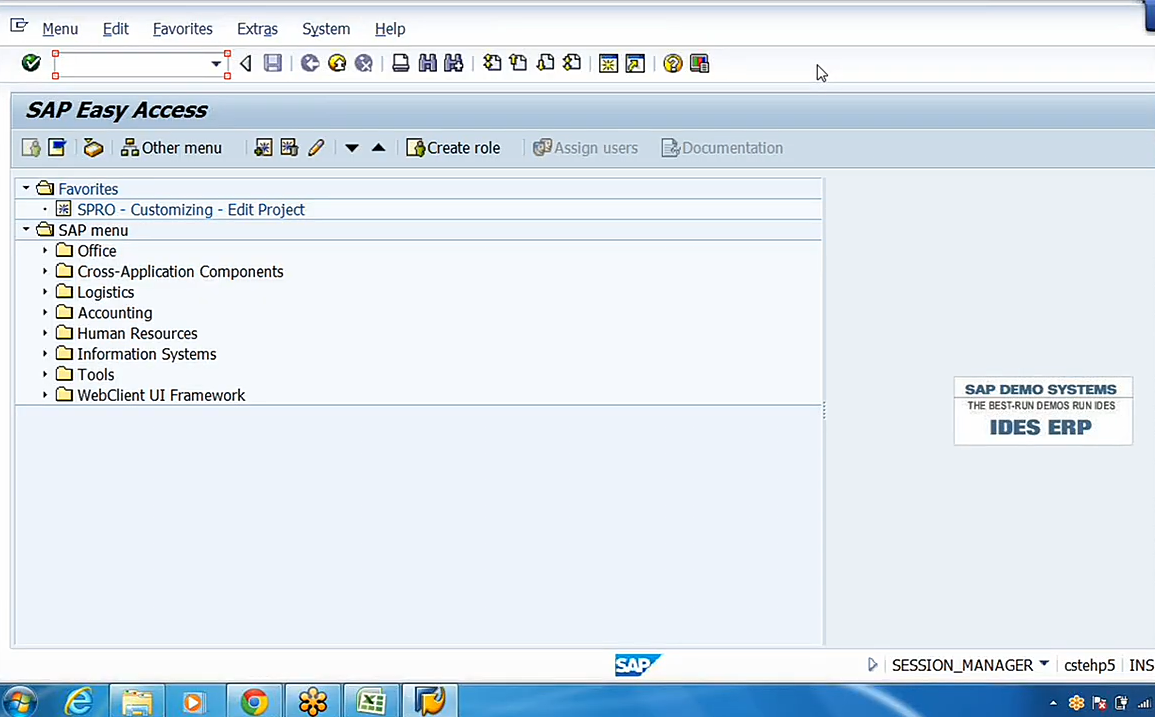
Task: Collapse the Favorites folder node
Action: [x=26, y=188]
